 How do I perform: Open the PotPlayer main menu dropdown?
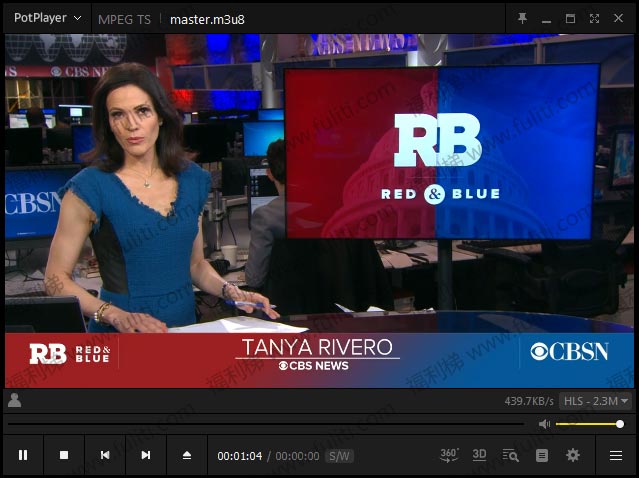(x=47, y=18)
